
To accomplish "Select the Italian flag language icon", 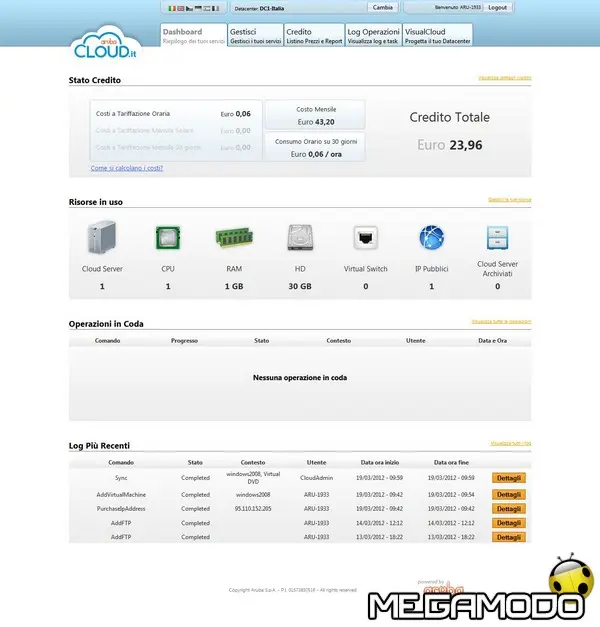I will [x=171, y=7].
